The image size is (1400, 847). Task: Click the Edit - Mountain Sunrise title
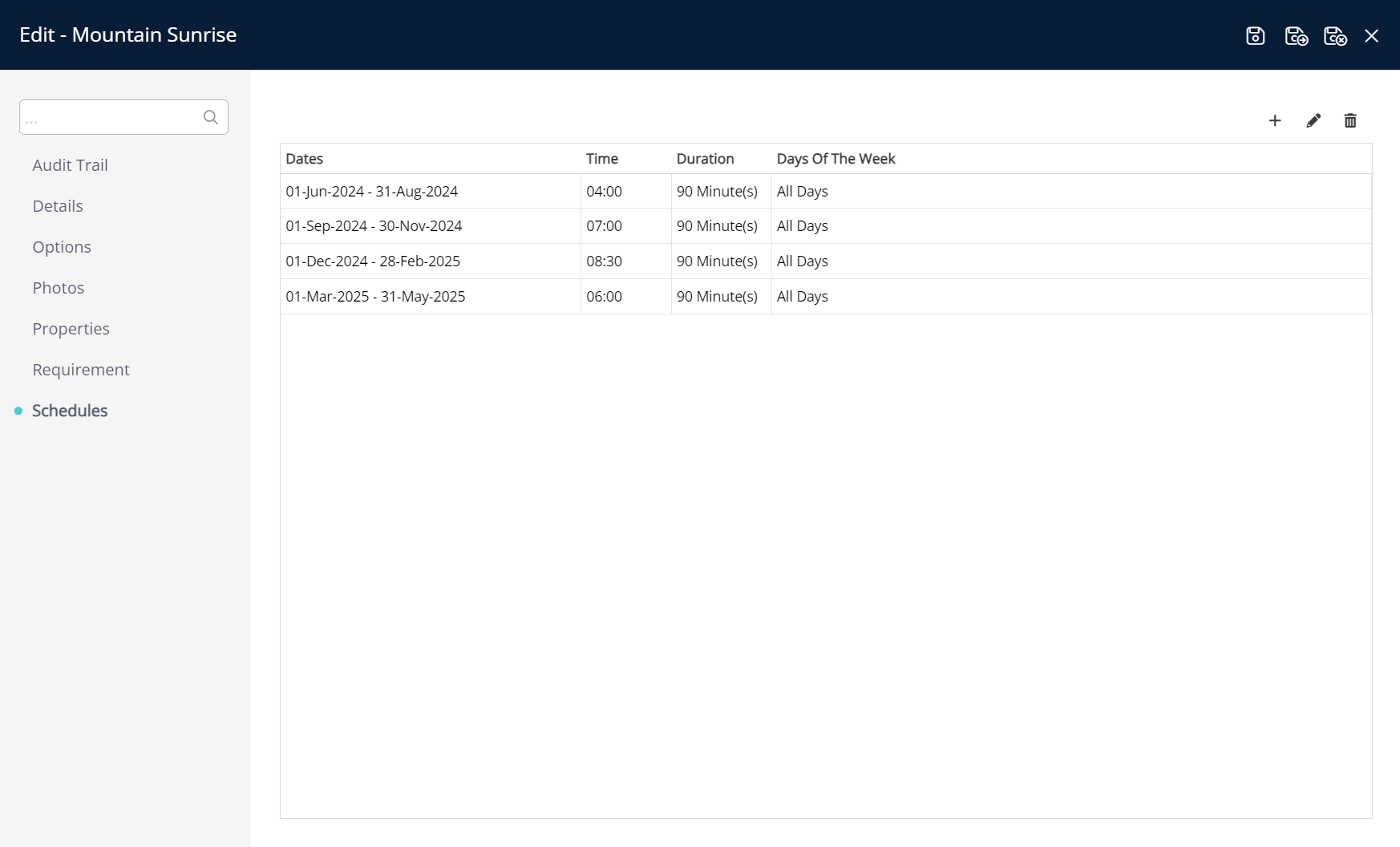[127, 34]
